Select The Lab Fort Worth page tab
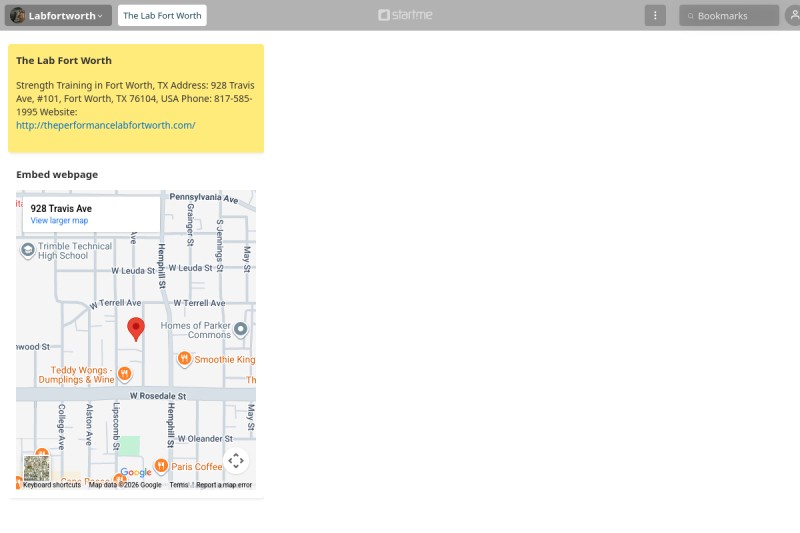Screen dimensions: 800x533 [x=162, y=15]
